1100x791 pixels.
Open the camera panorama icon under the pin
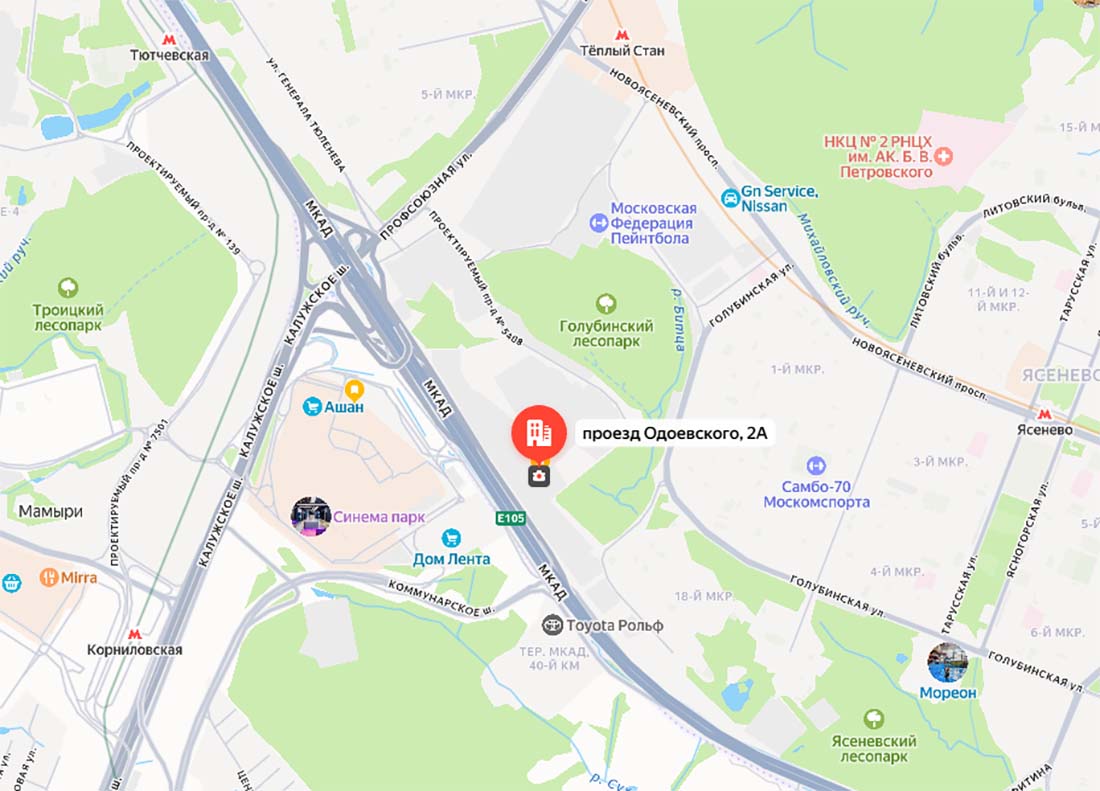click(x=539, y=476)
